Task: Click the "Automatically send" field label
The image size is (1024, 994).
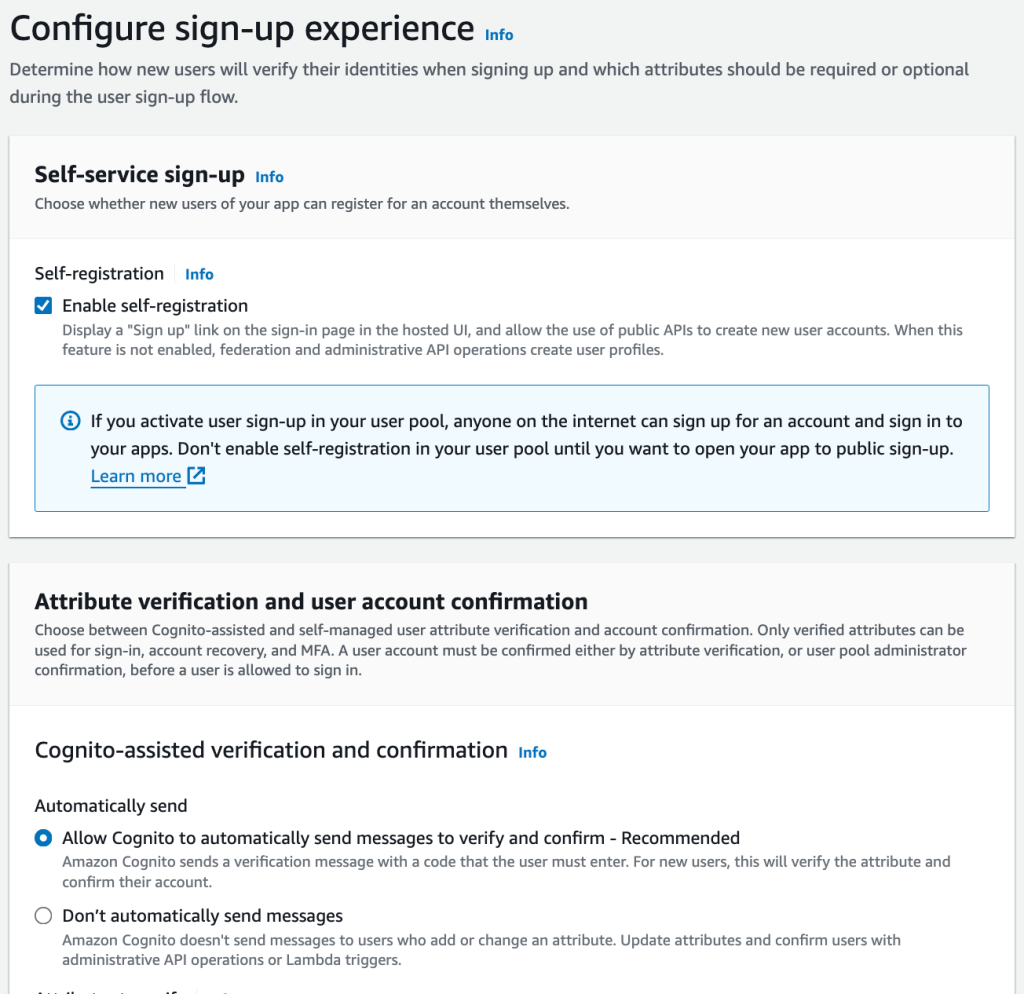Action: pos(111,806)
